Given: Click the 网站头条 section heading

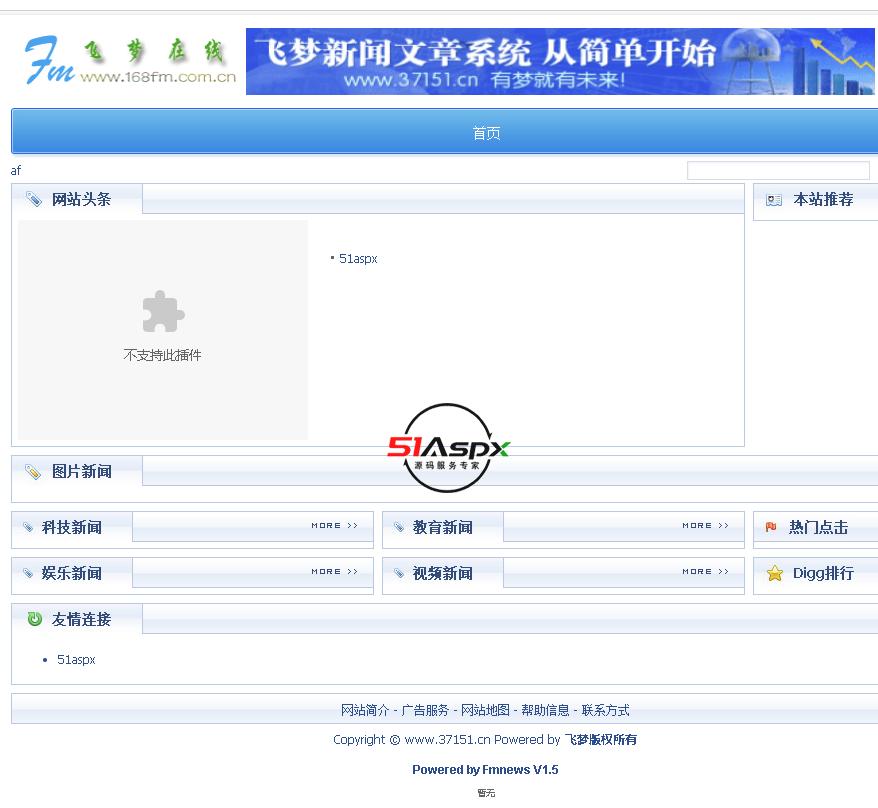Looking at the screenshot, I should [x=81, y=199].
